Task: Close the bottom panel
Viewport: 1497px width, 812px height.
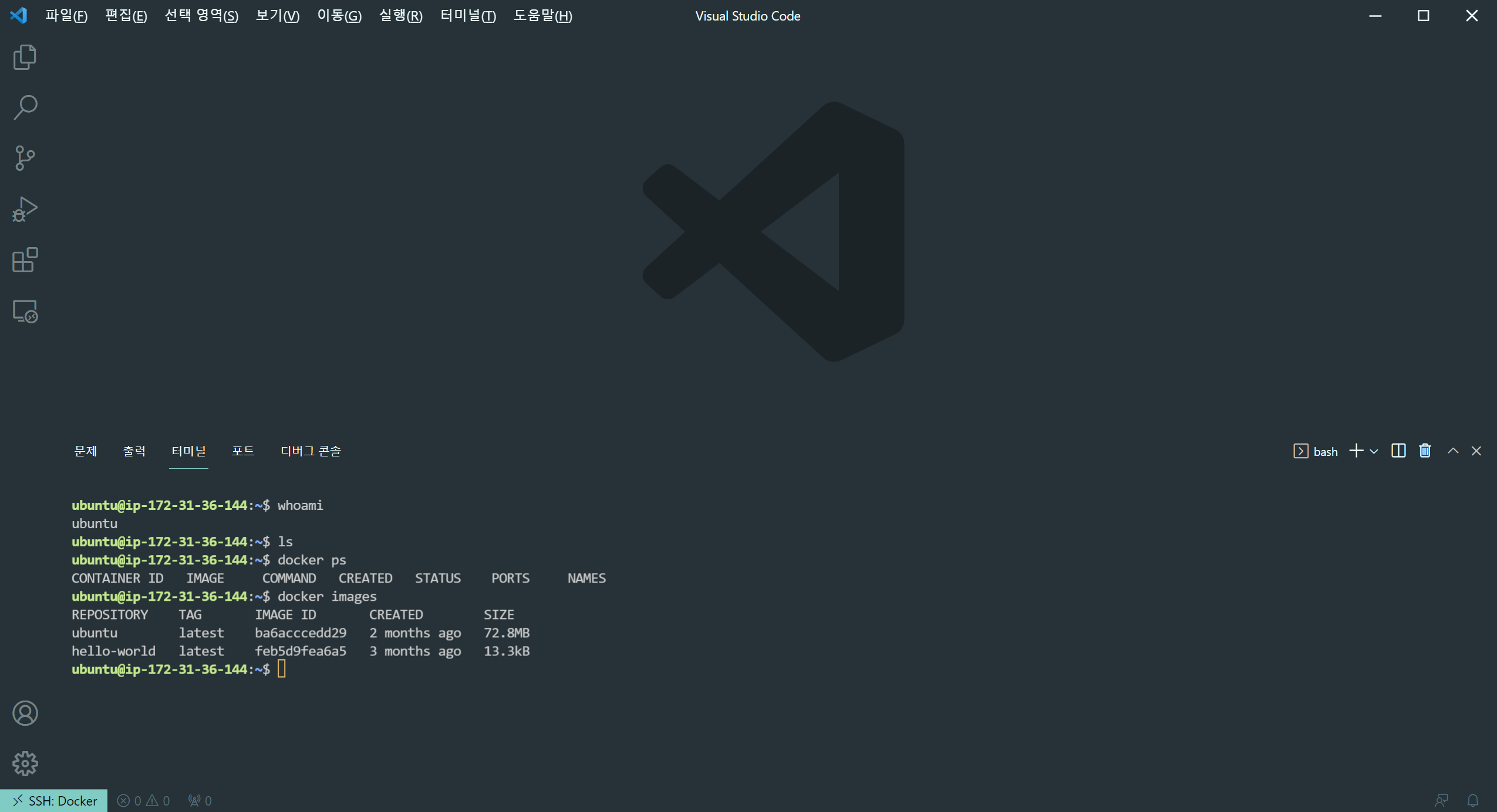Action: pyautogui.click(x=1476, y=451)
